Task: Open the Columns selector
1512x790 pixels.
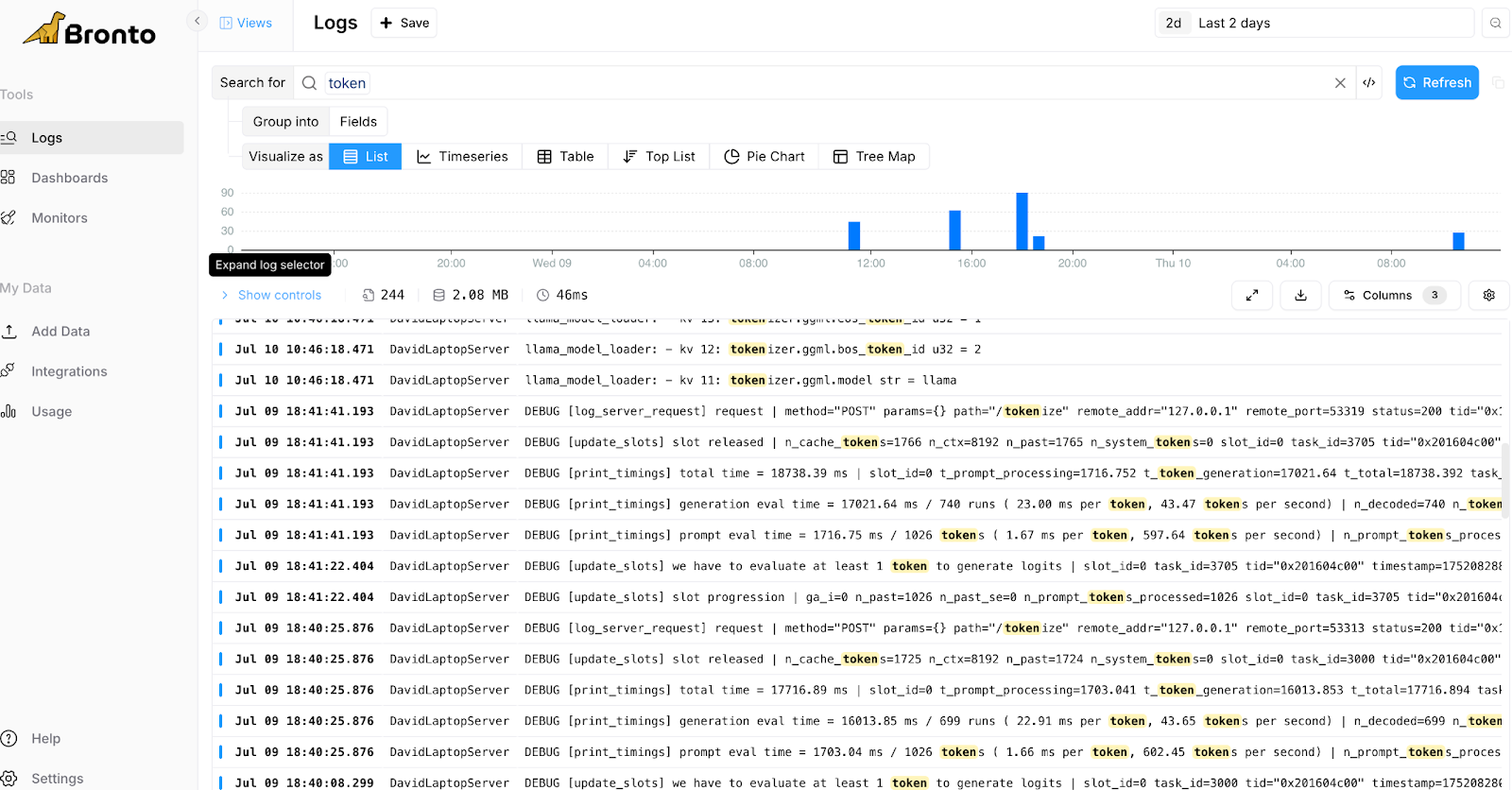Action: [x=1394, y=296]
